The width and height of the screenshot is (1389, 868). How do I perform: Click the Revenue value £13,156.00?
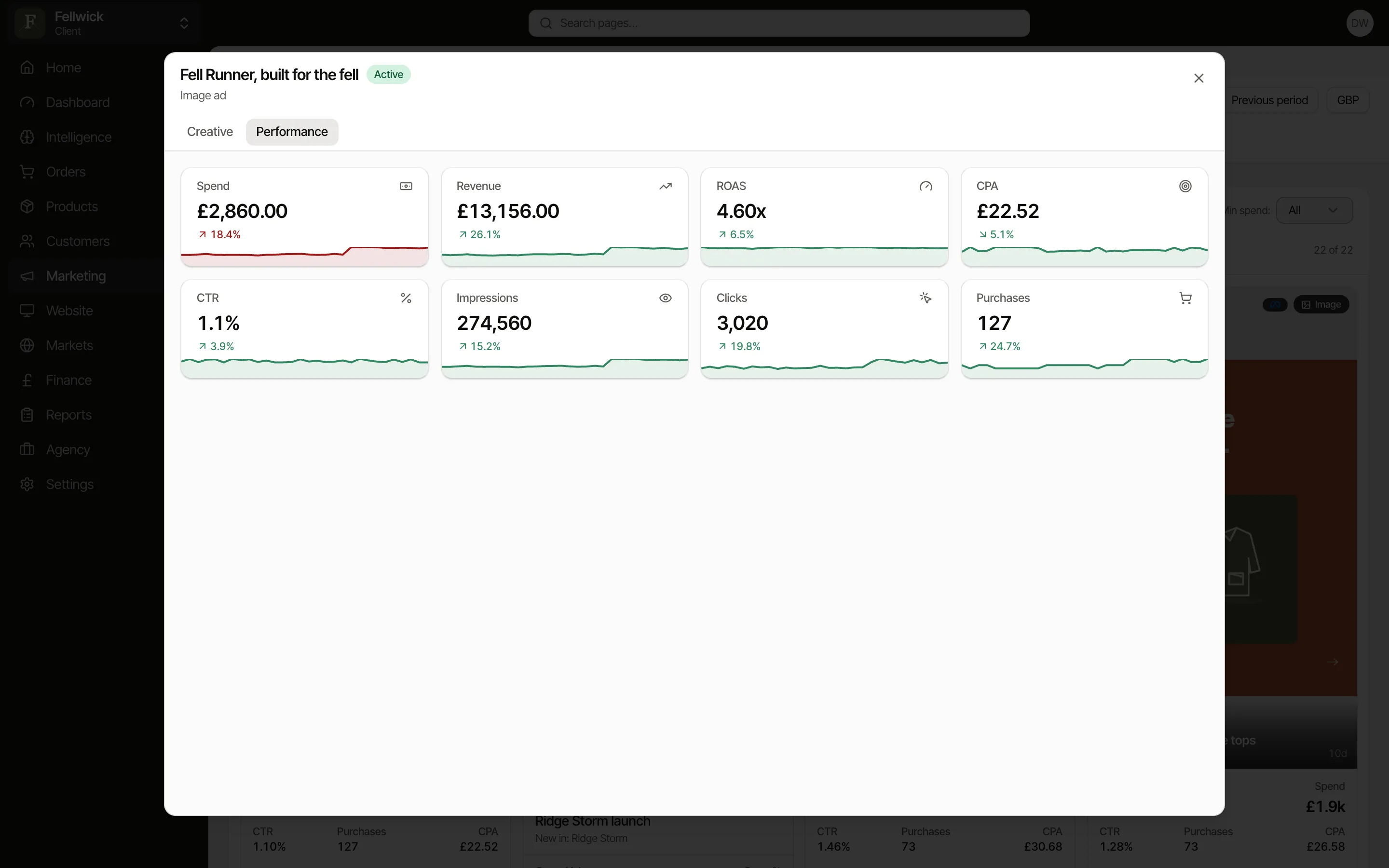pyautogui.click(x=507, y=211)
